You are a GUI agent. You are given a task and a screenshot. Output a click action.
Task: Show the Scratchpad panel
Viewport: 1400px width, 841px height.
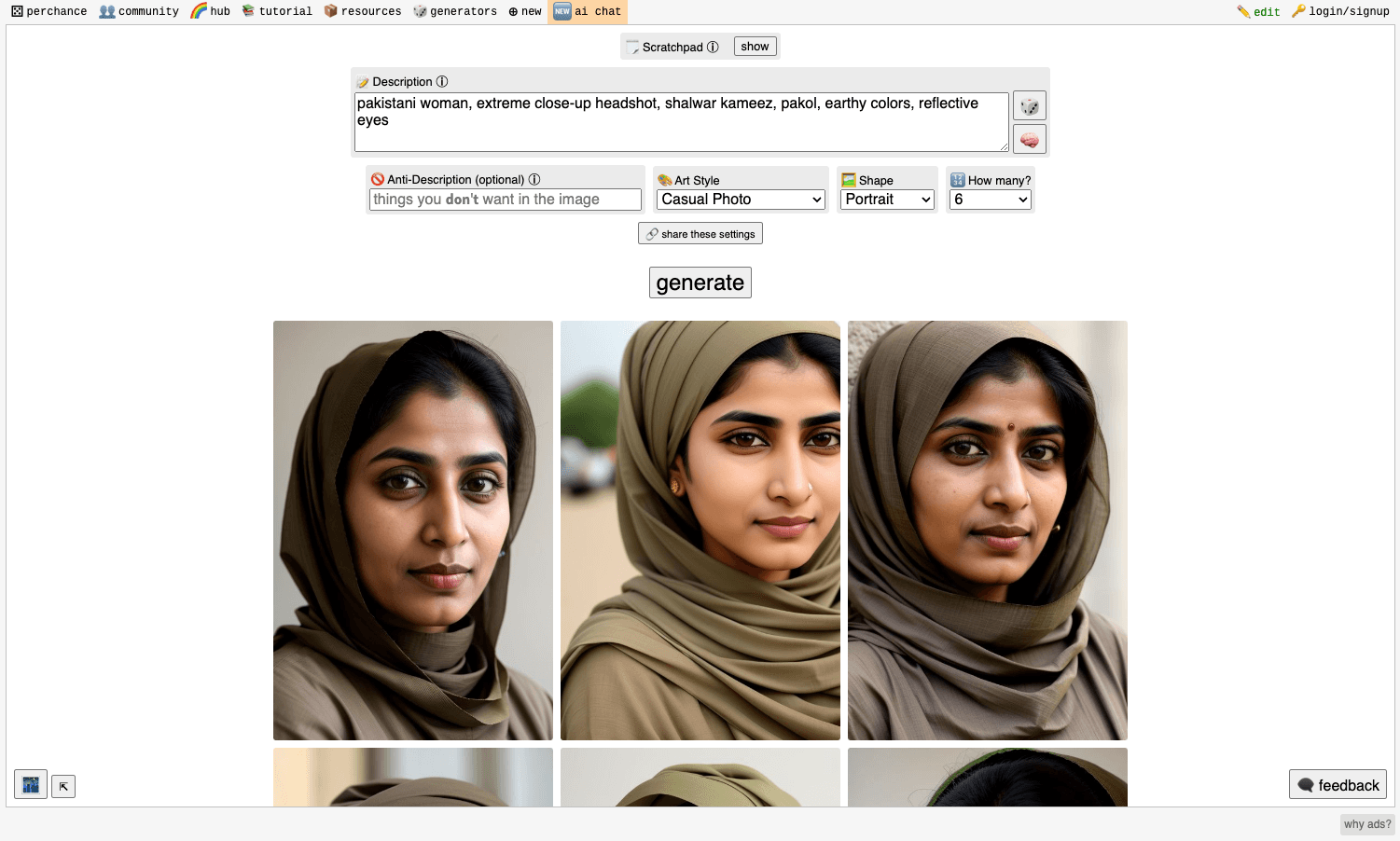coord(755,46)
